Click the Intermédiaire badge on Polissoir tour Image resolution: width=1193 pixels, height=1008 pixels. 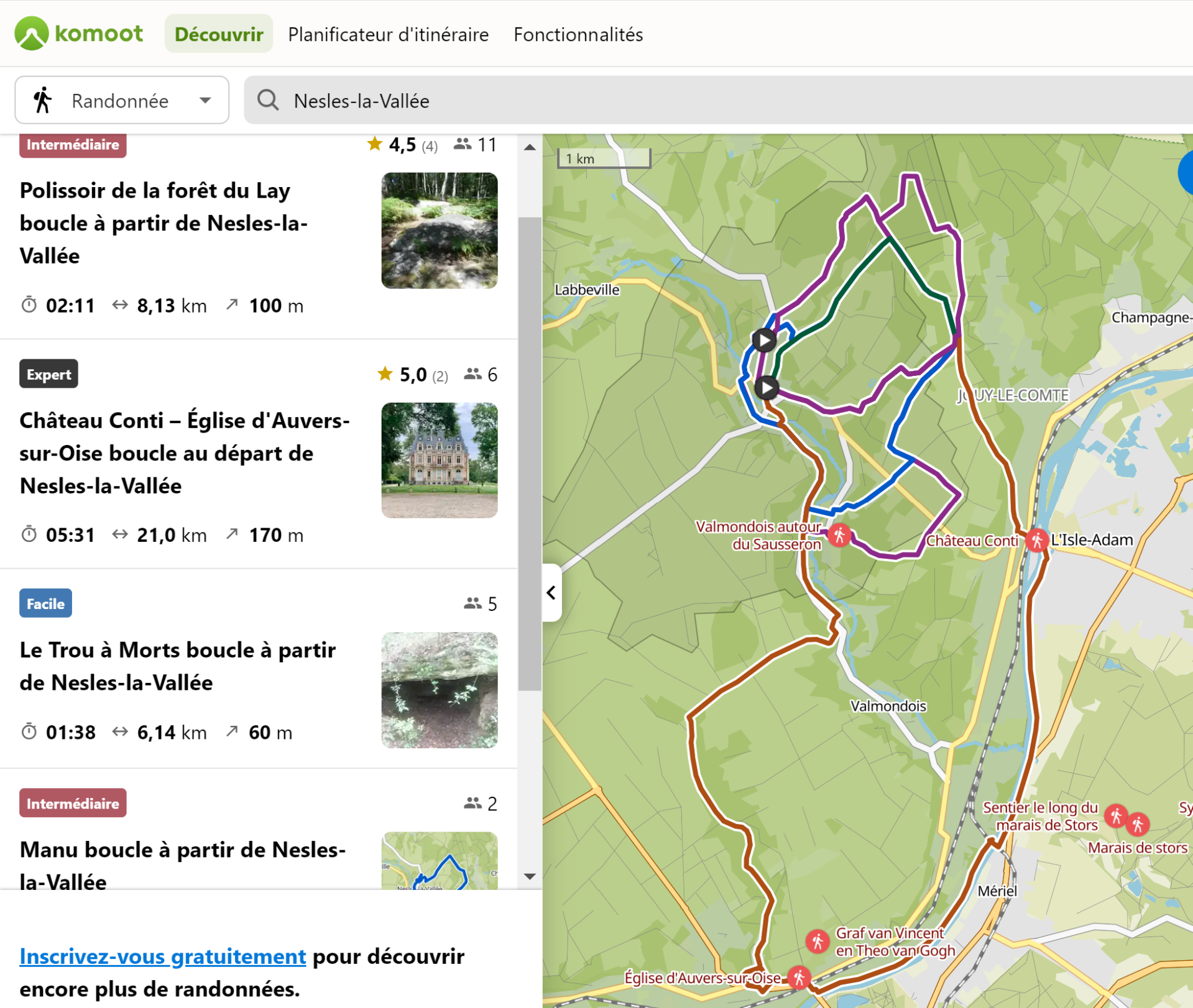tap(73, 145)
